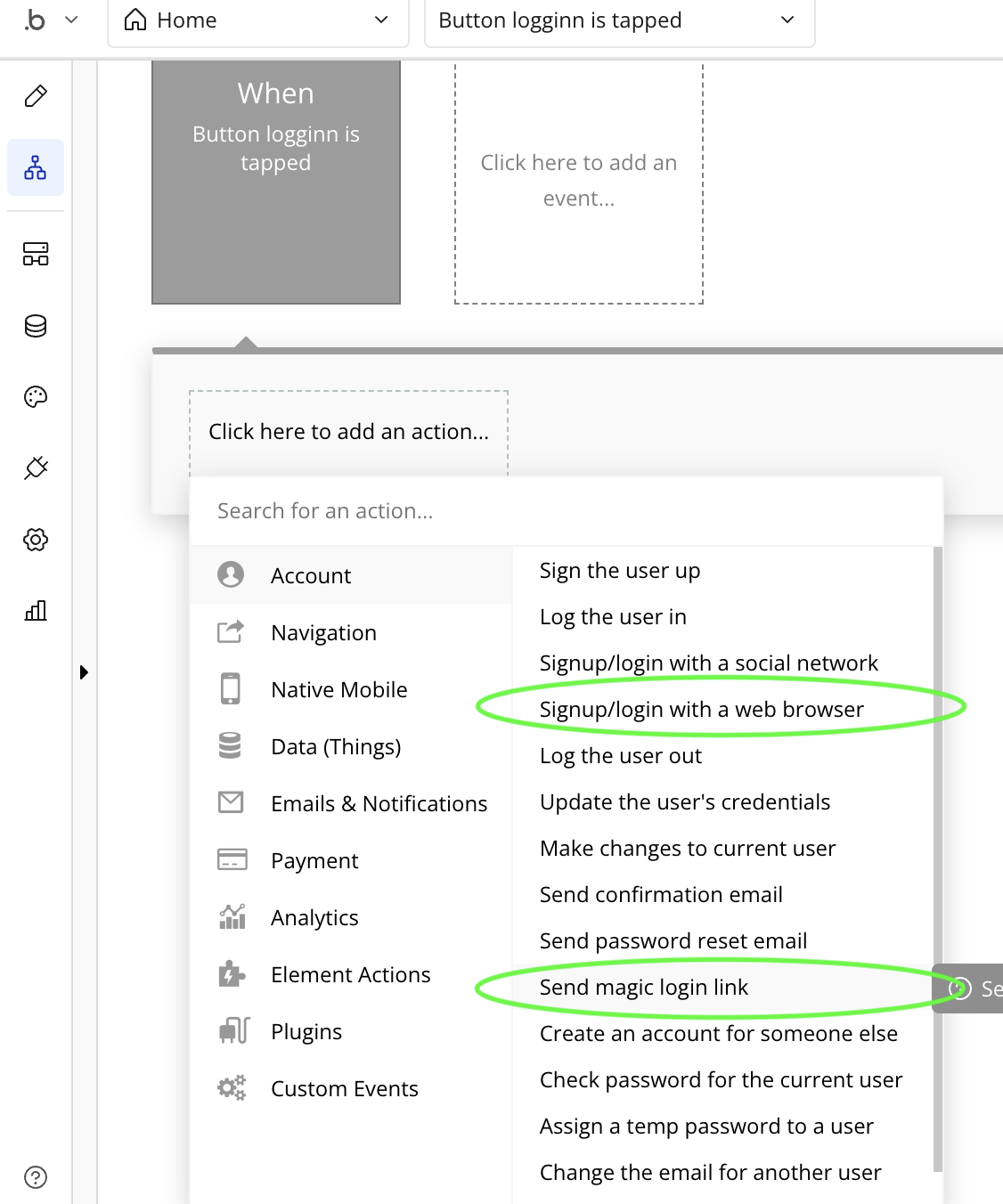Viewport: 1003px width, 1204px height.
Task: Open the 'Button logginn is tapped' workflow dropdown
Action: (x=620, y=20)
